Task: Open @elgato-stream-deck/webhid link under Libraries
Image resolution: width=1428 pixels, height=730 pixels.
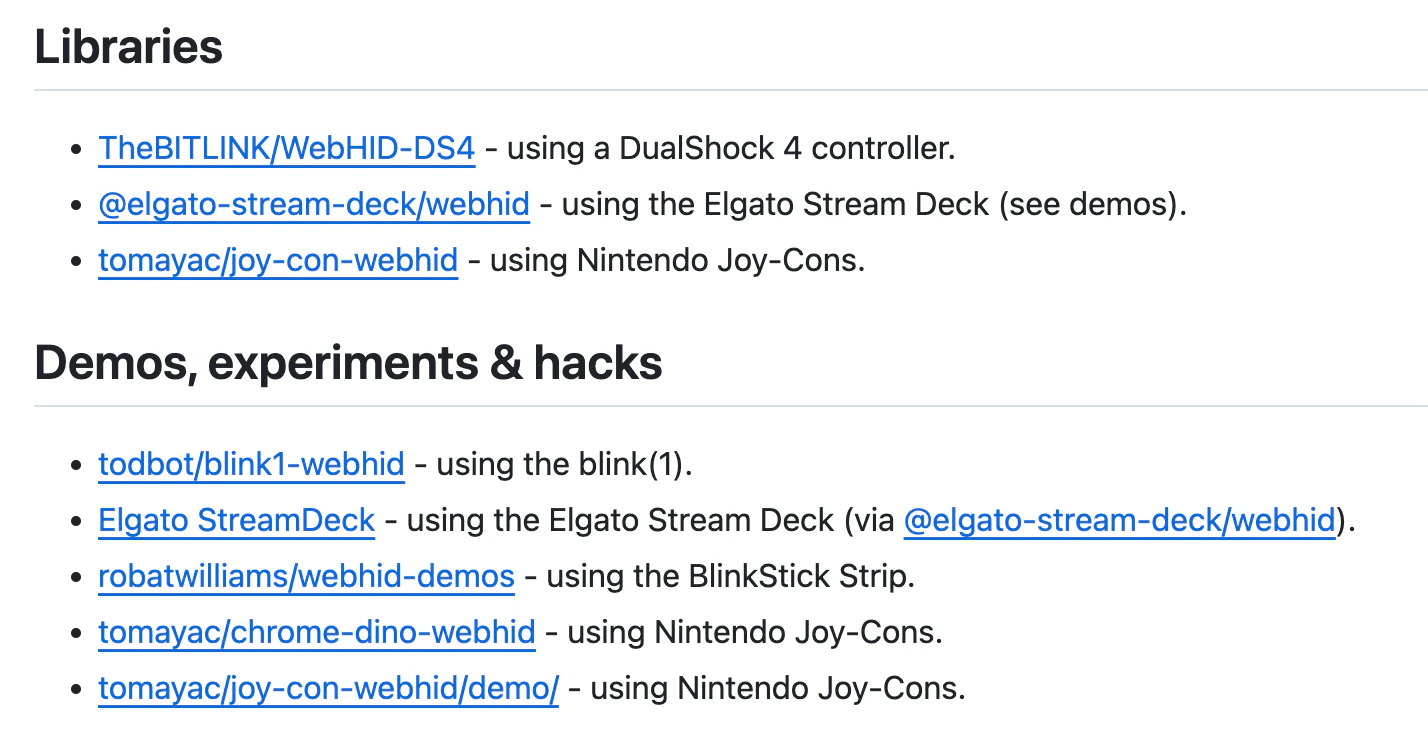Action: (314, 204)
